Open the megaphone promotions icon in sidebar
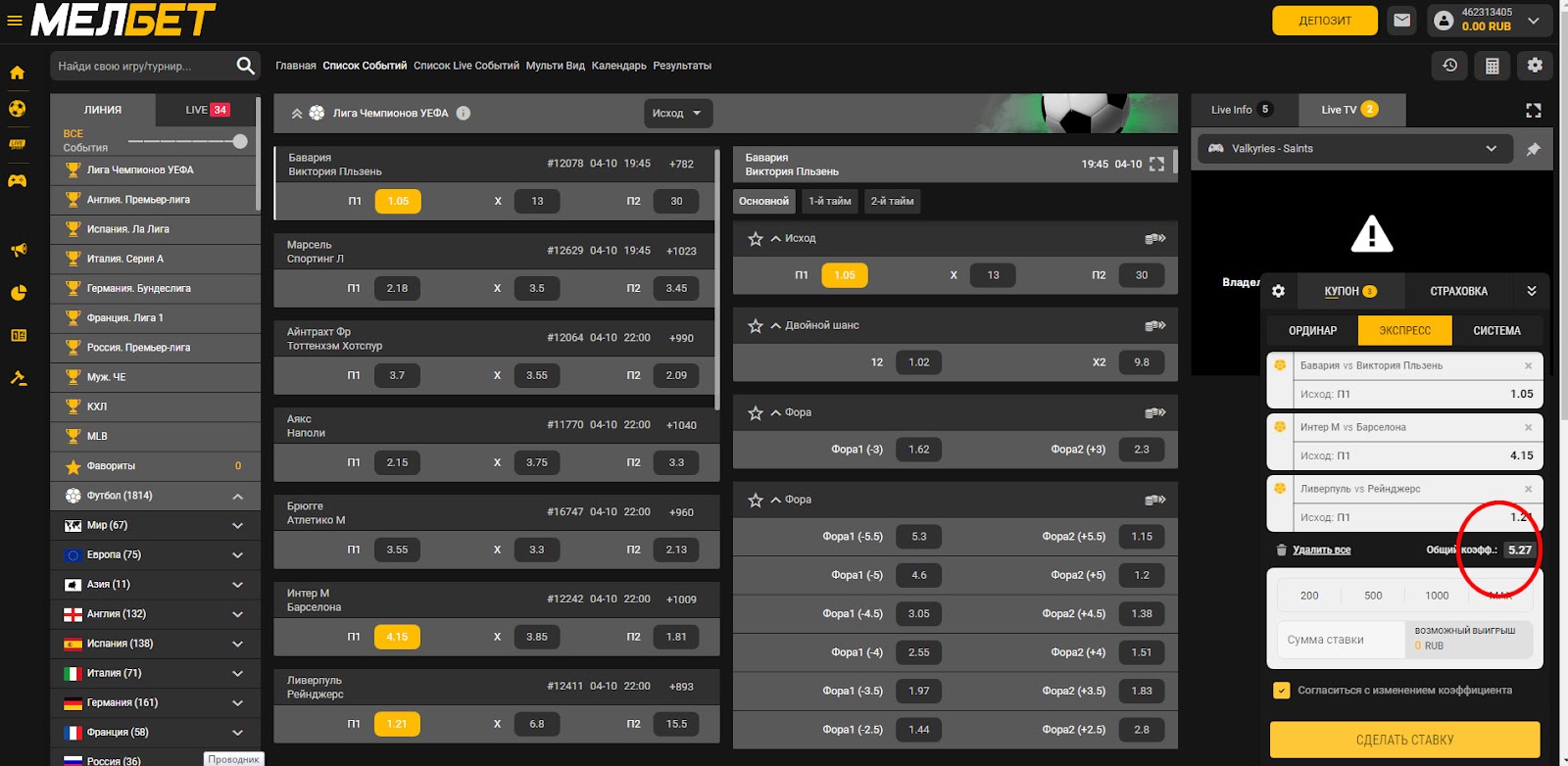 18,251
